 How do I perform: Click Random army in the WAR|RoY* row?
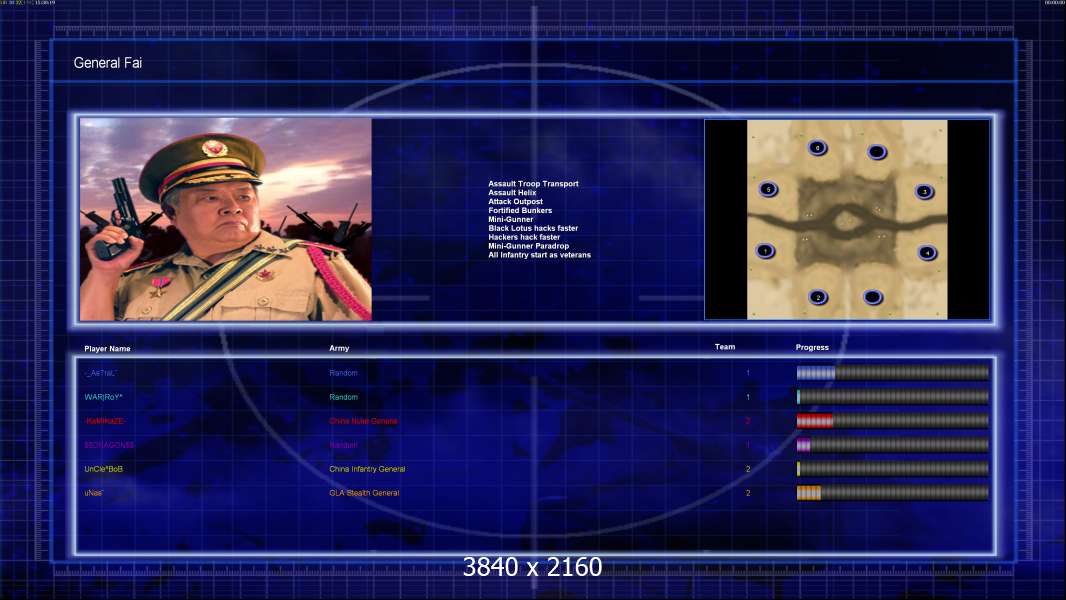(x=343, y=397)
